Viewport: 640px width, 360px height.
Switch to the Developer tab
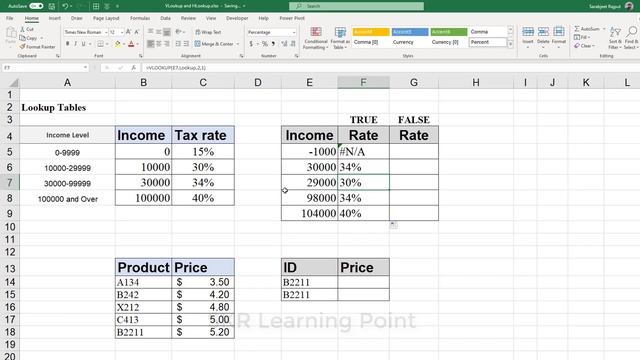point(237,18)
